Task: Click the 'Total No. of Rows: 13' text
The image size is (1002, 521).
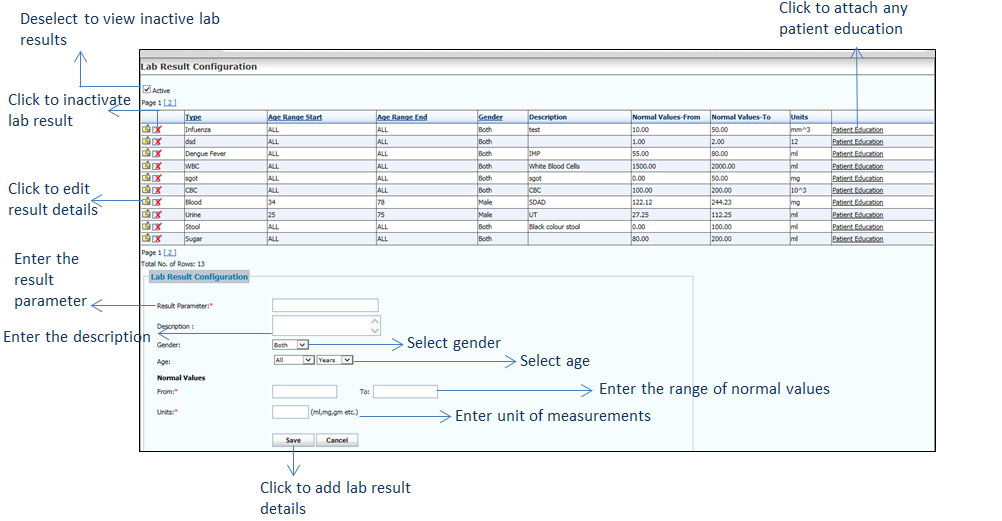Action: pyautogui.click(x=173, y=263)
